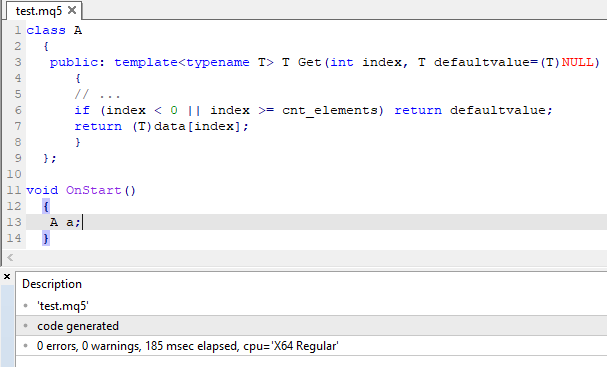Screen dimensions: 607x367
Task: Click the Description column header
Action: pos(52,284)
